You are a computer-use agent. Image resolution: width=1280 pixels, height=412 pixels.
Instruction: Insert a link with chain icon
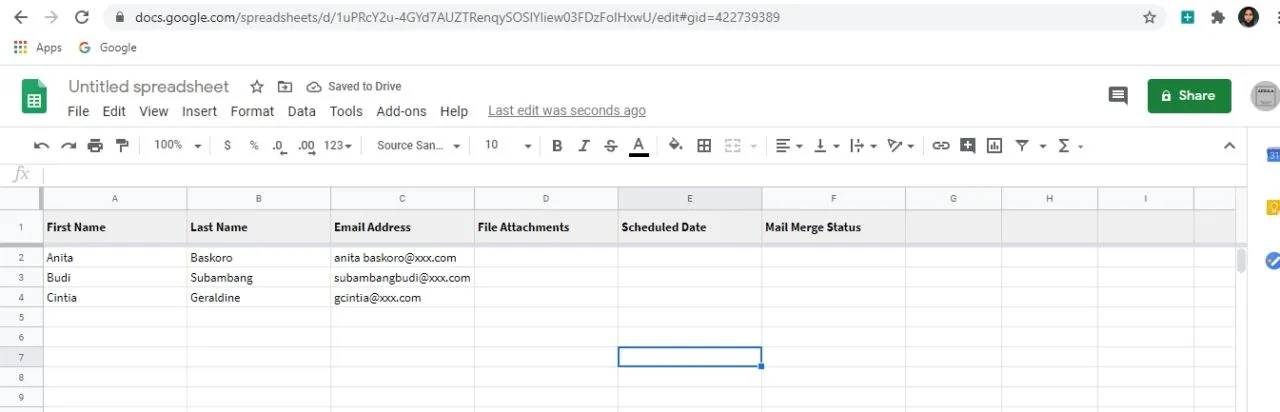[940, 145]
